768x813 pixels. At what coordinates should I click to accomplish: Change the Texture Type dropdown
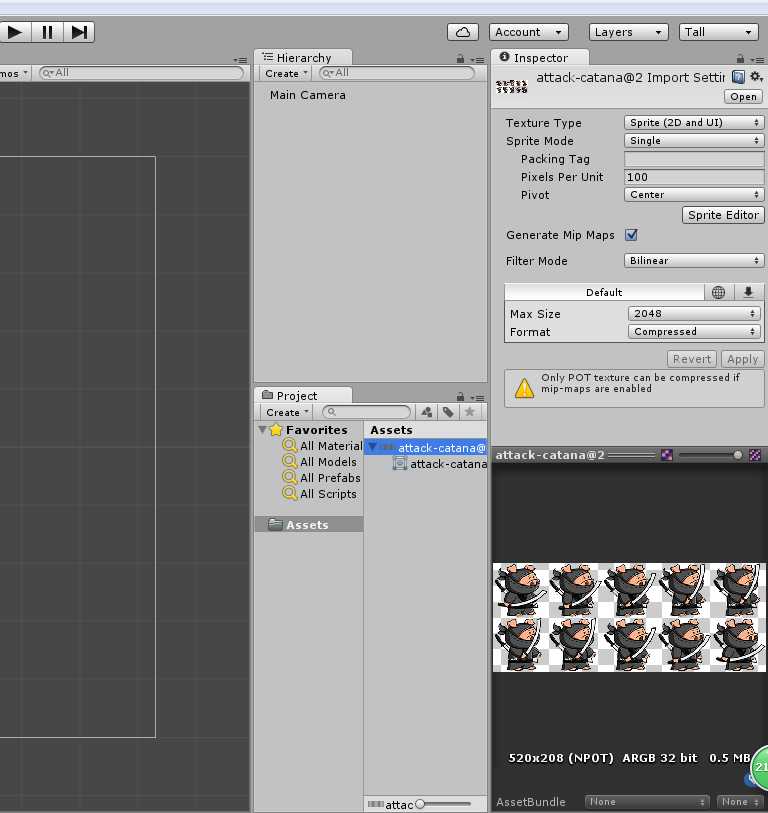[693, 122]
